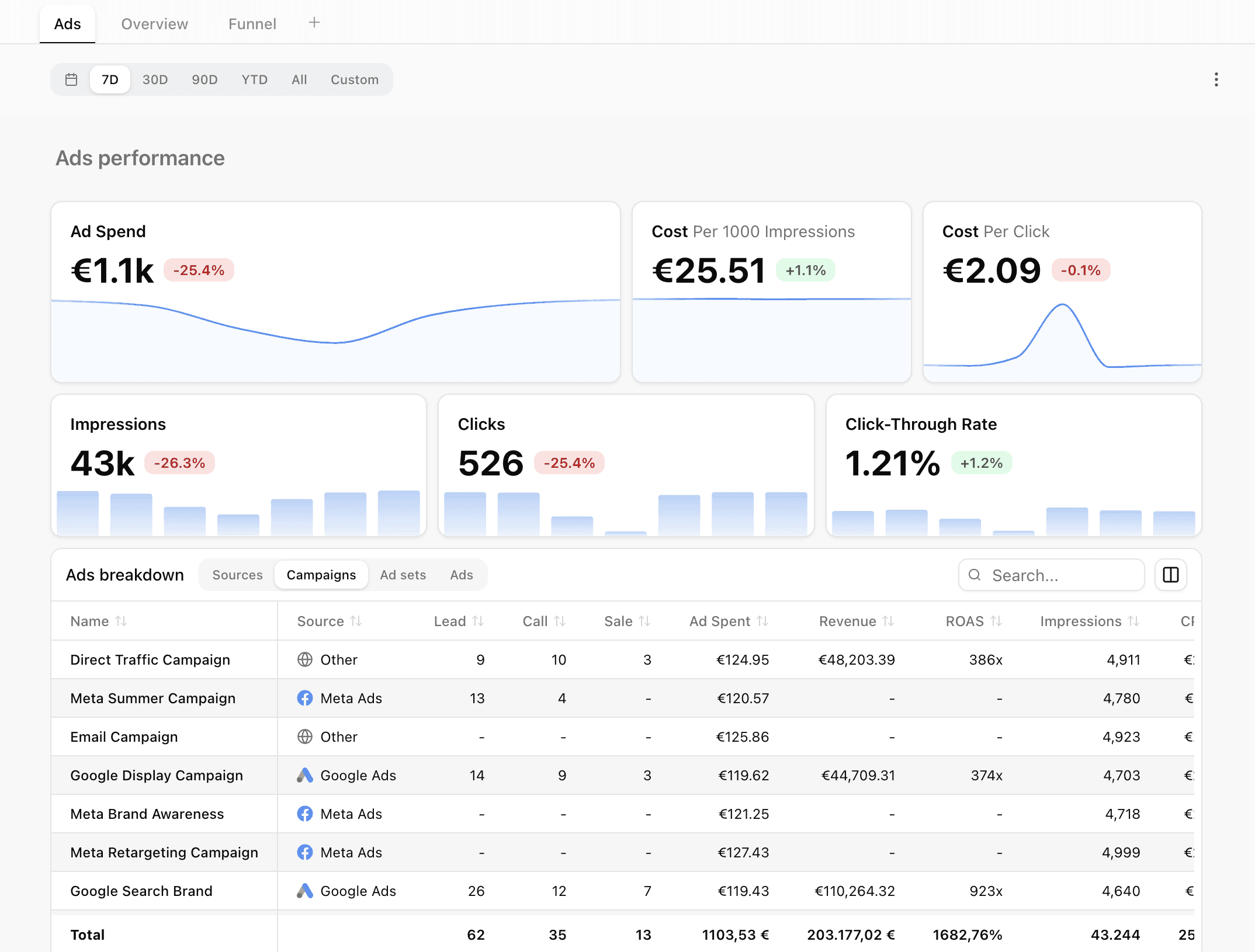This screenshot has height=952, width=1255.
Task: Click the plus icon to add tab
Action: click(314, 23)
